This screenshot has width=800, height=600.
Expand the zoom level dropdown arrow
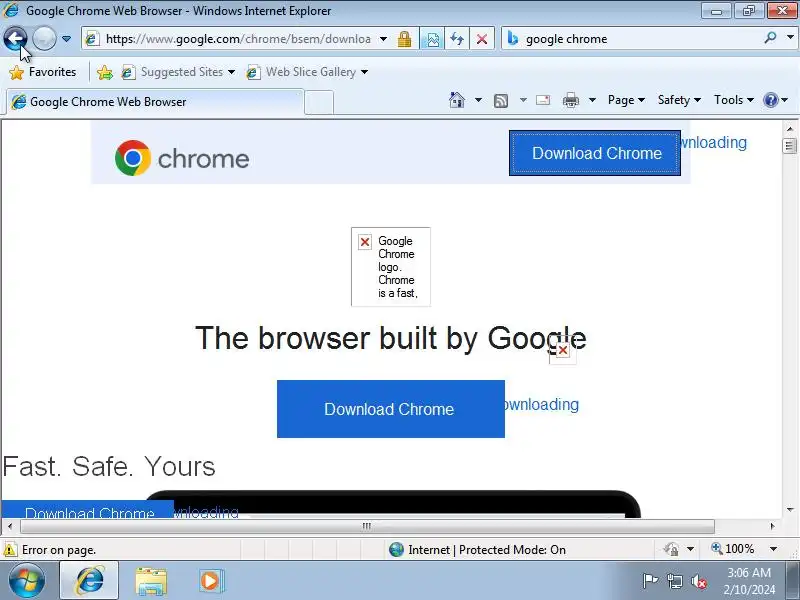(x=773, y=549)
